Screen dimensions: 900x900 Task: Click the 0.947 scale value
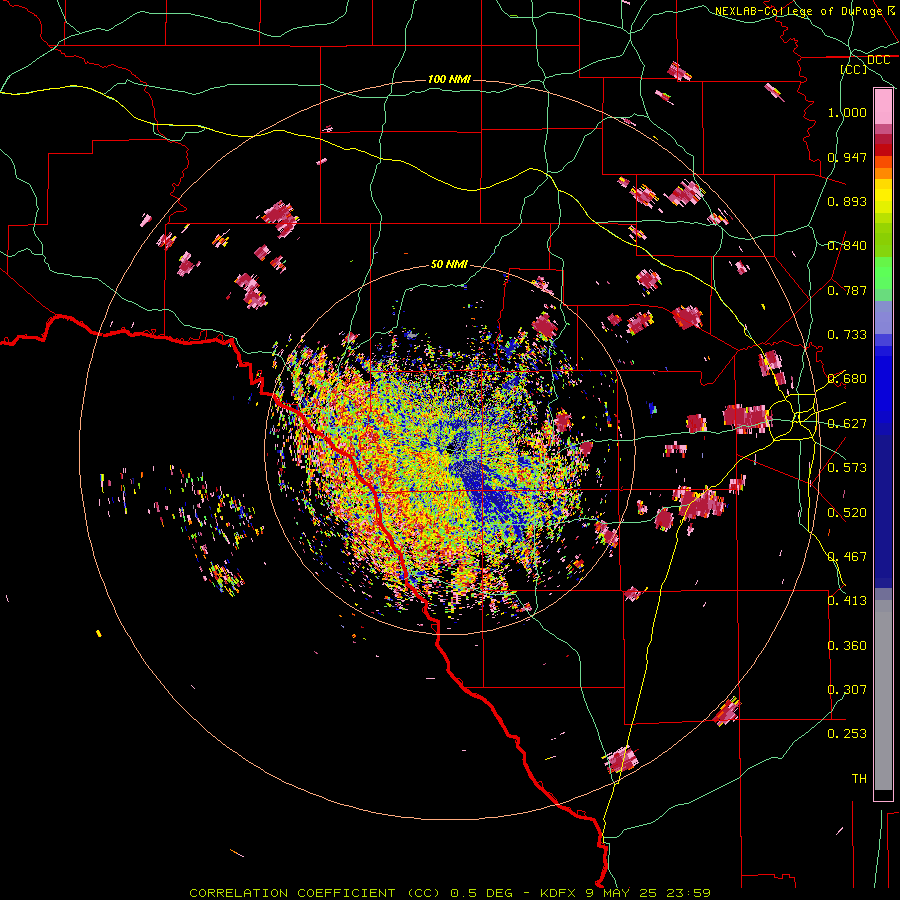(x=847, y=157)
